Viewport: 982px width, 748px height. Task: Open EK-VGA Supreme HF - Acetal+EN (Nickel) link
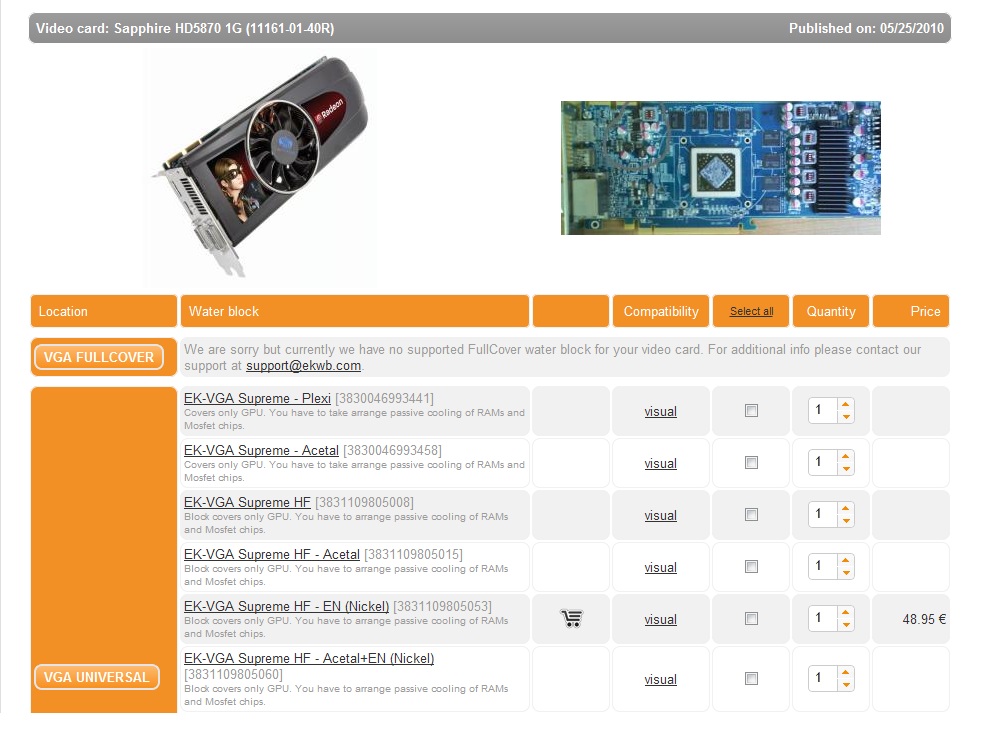pyautogui.click(x=309, y=658)
